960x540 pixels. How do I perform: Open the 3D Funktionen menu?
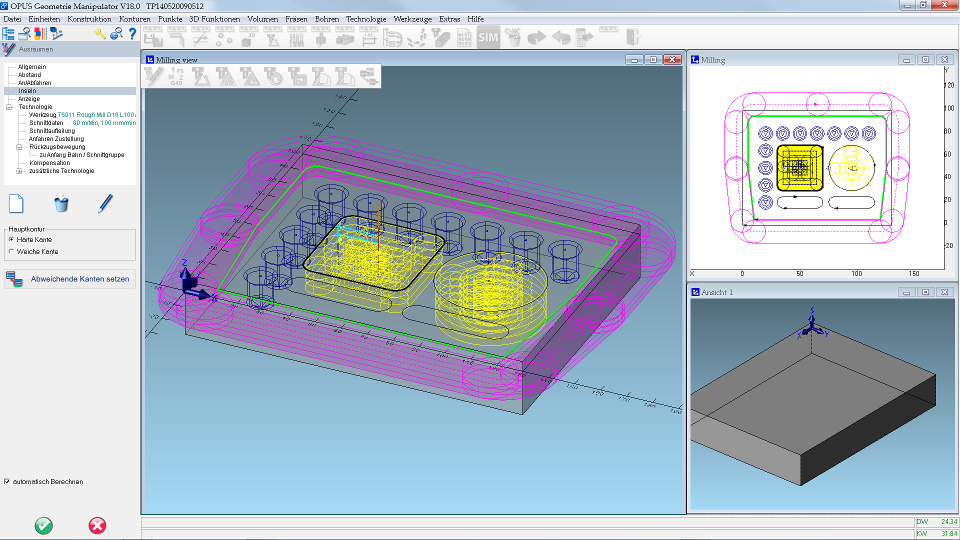[x=214, y=19]
